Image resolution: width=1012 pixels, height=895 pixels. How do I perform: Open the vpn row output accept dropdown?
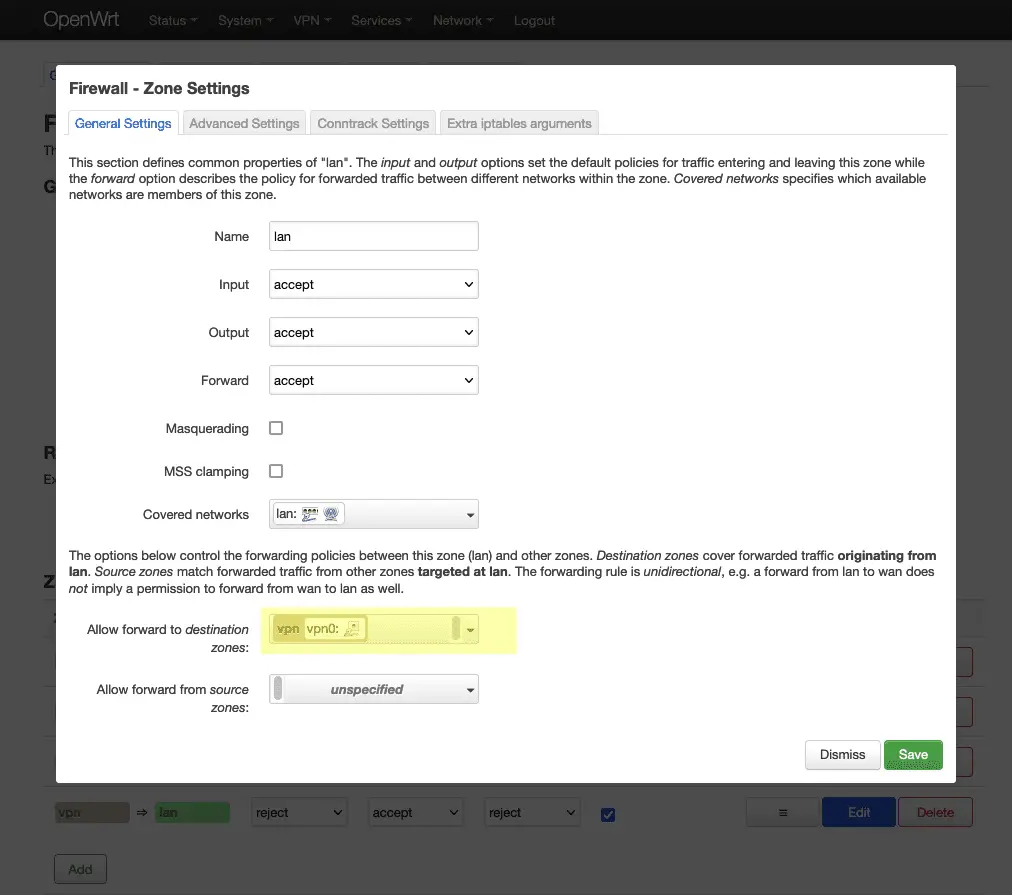(416, 812)
